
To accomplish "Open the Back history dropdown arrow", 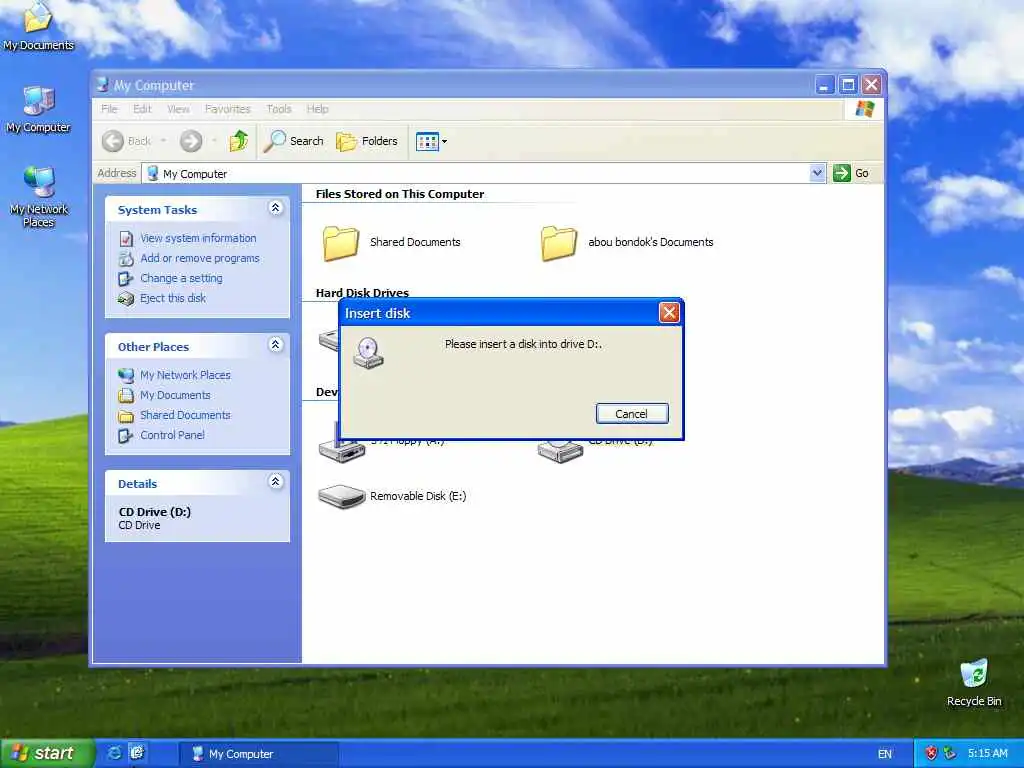I will (163, 141).
